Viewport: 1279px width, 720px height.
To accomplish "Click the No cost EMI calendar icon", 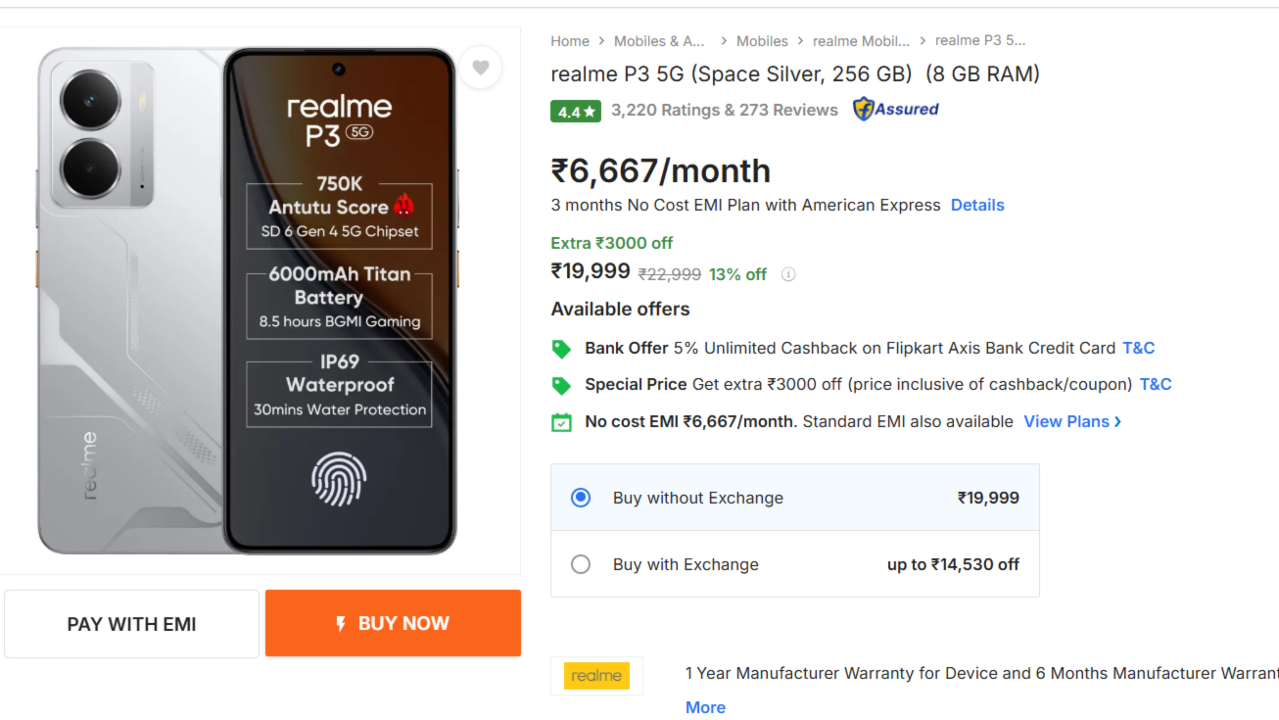I will click(562, 422).
